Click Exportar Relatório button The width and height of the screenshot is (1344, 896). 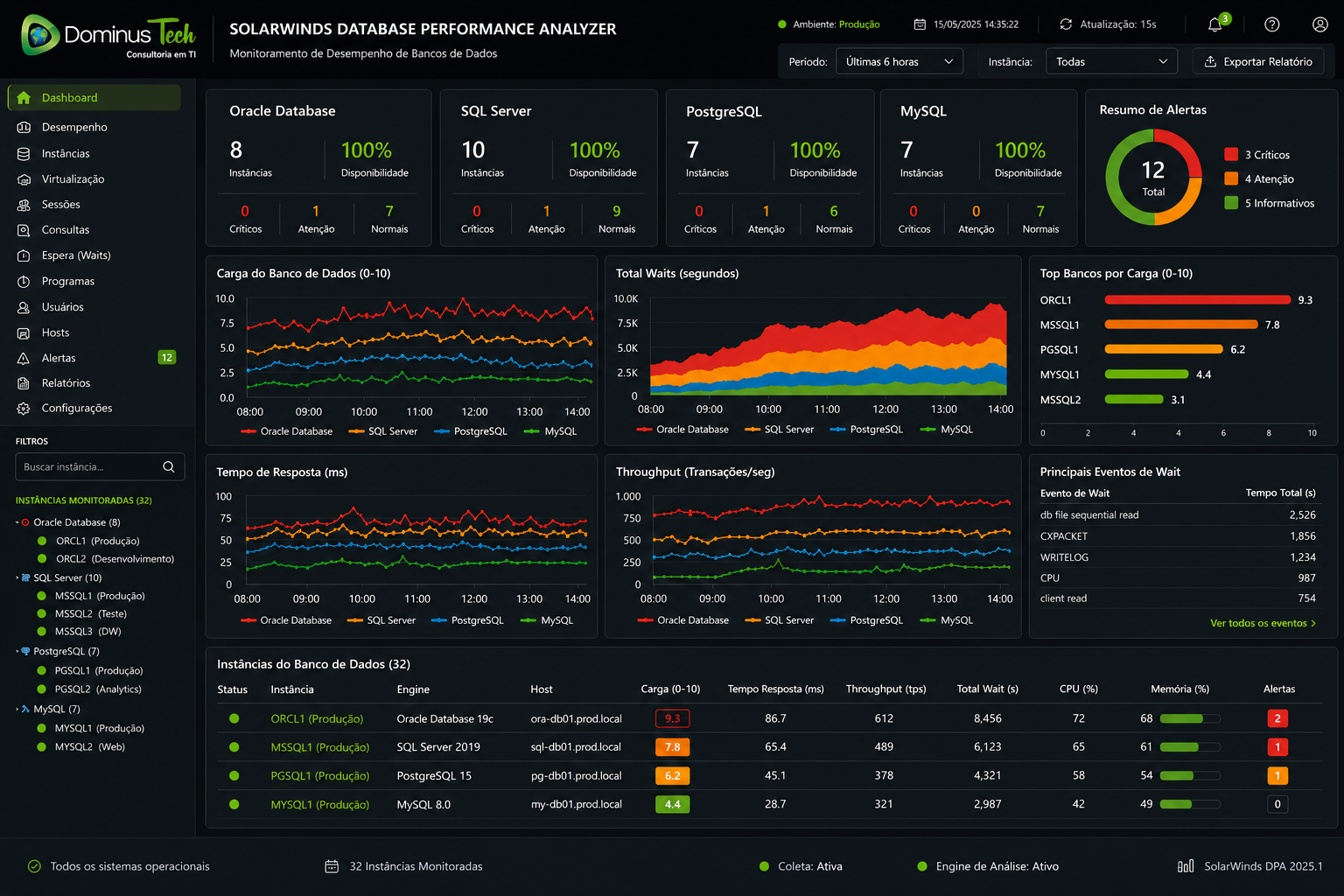(x=1258, y=61)
